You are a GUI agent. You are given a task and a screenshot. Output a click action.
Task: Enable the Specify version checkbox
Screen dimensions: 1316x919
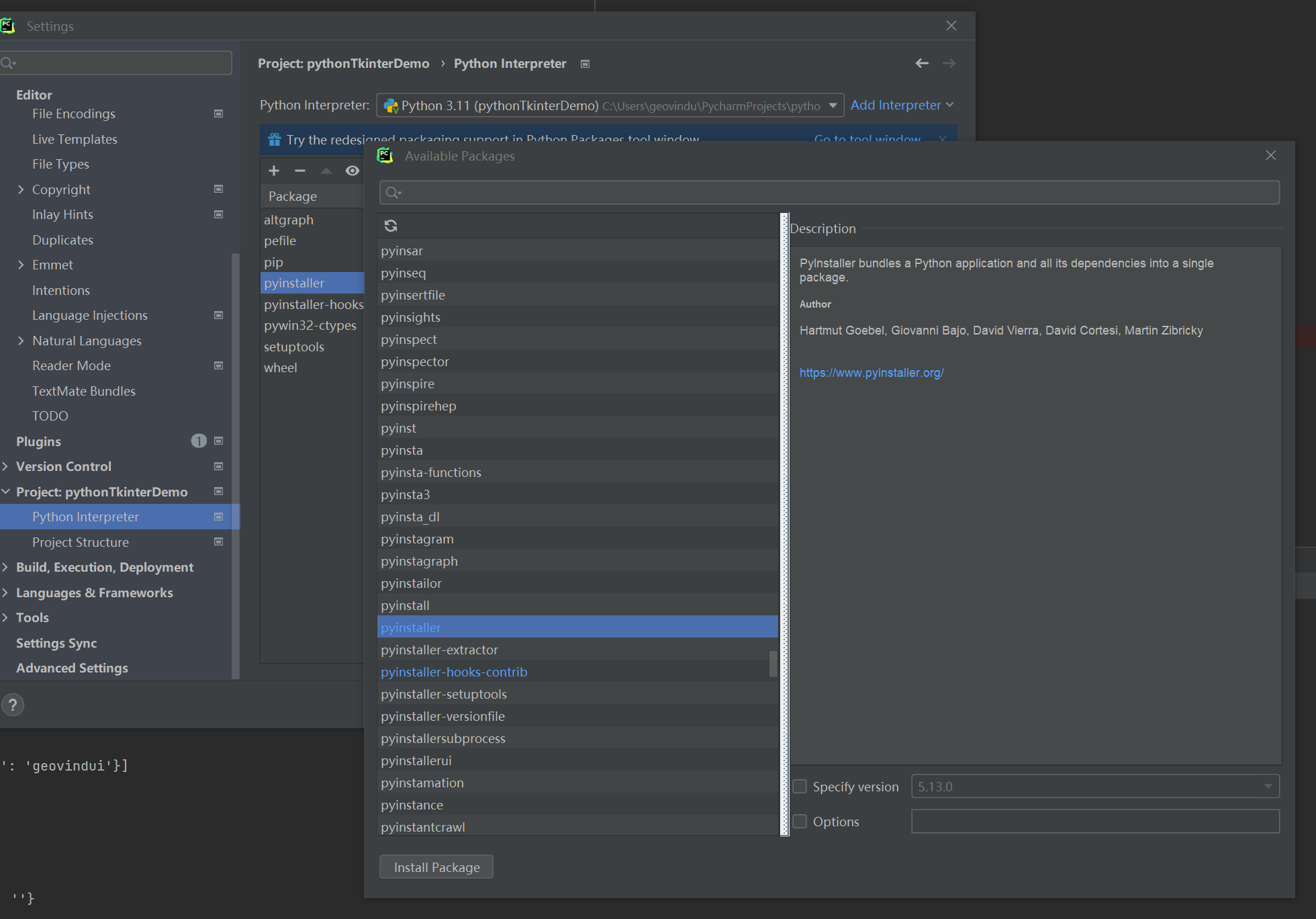[x=800, y=787]
